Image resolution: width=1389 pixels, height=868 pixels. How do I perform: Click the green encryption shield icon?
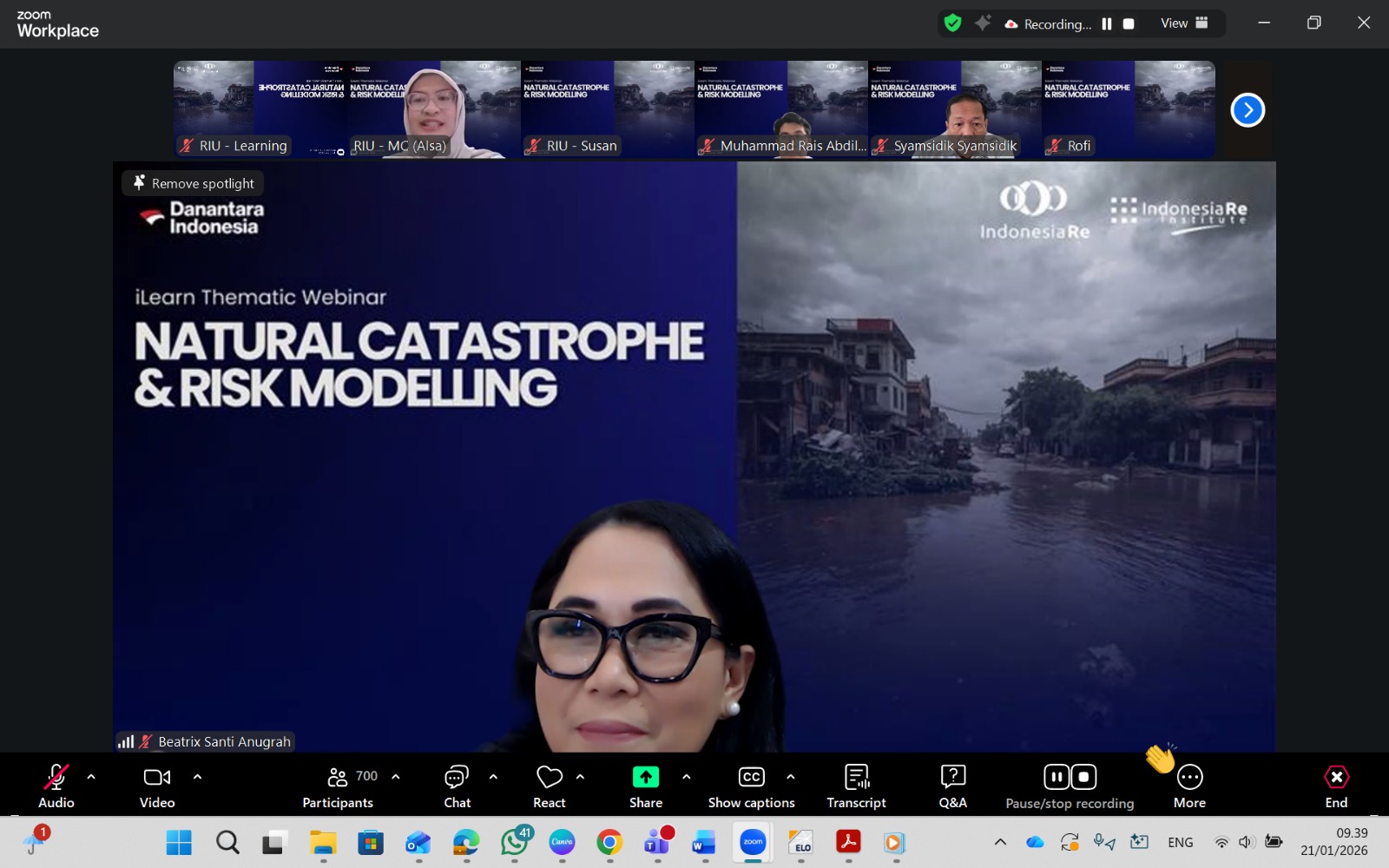point(952,23)
